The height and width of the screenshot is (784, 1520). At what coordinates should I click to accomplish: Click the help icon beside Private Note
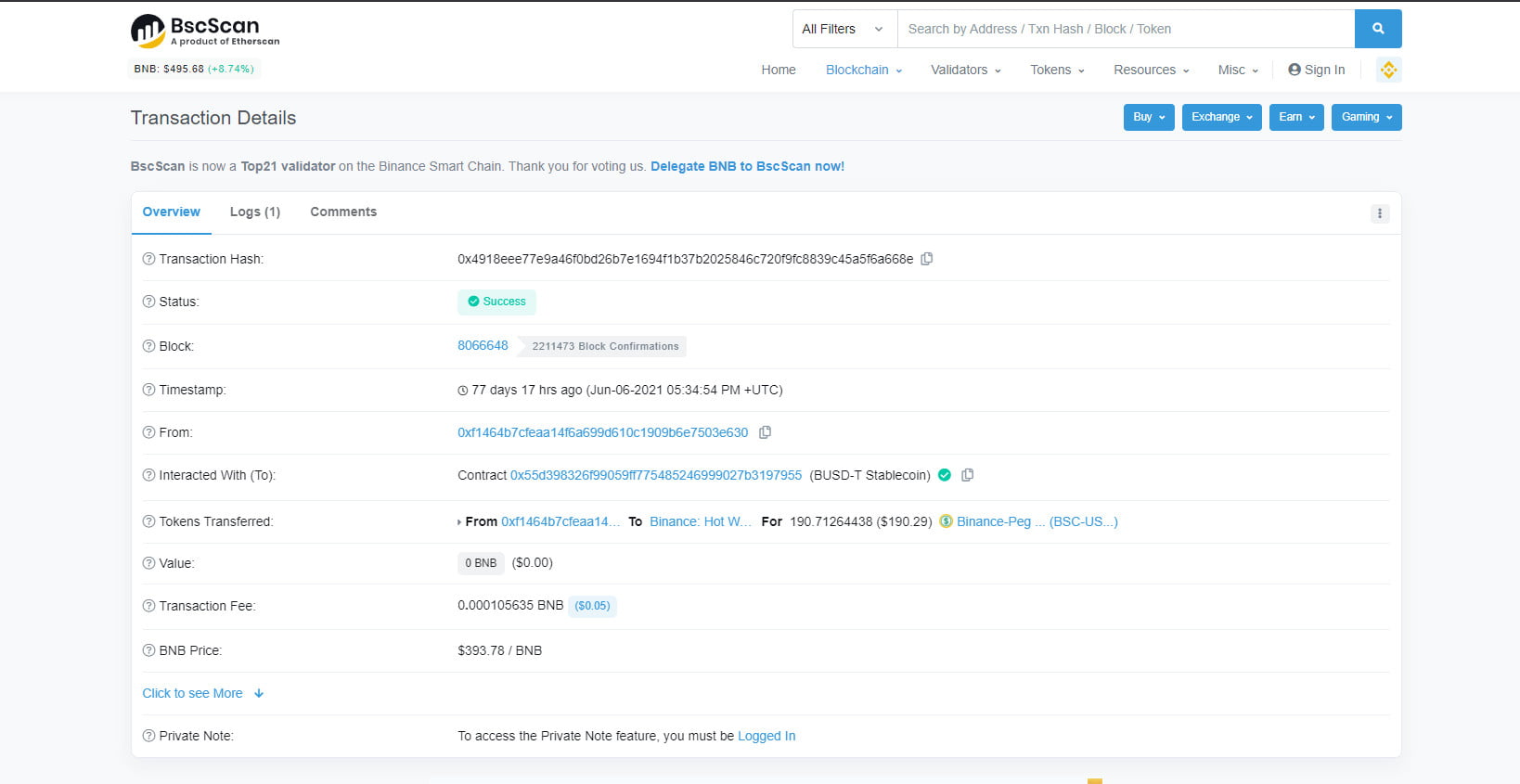coord(148,736)
